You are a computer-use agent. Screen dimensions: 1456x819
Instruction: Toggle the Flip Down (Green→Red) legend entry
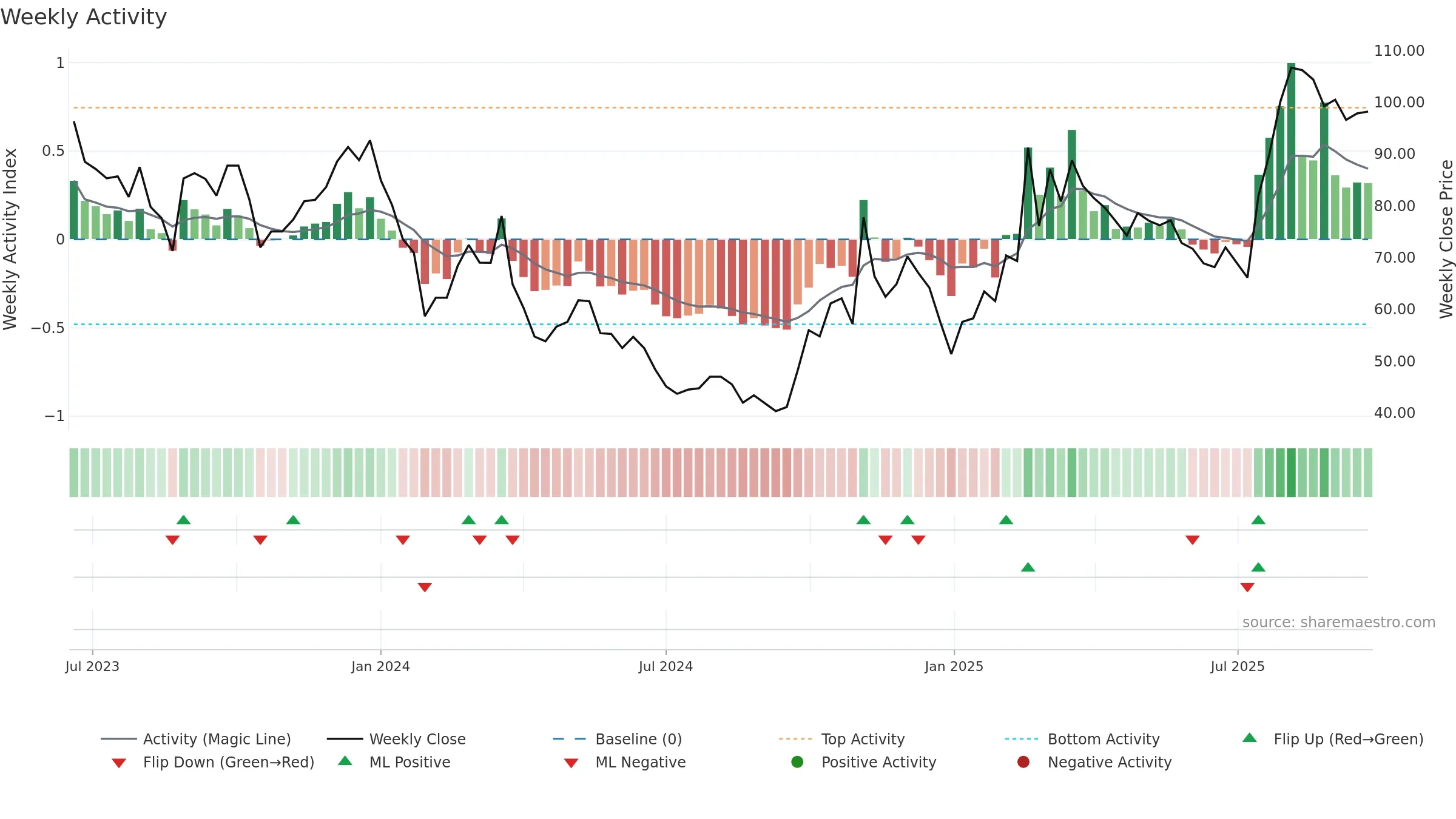212,762
